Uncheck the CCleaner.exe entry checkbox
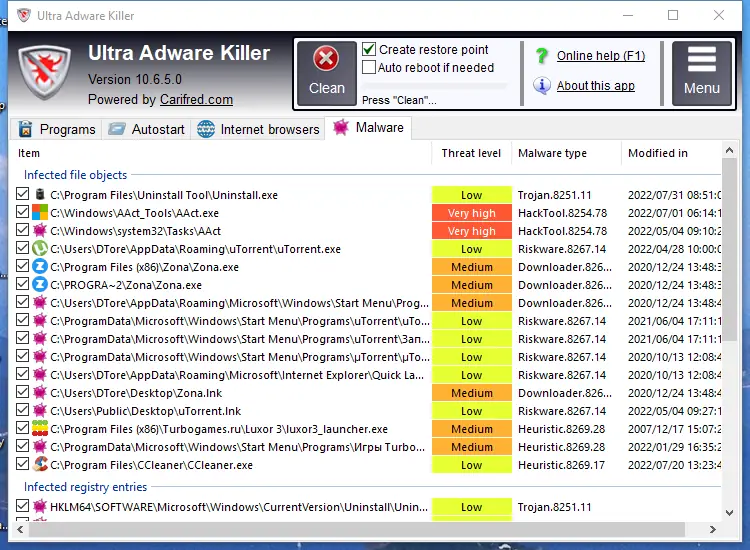Image resolution: width=750 pixels, height=550 pixels. tap(22, 464)
